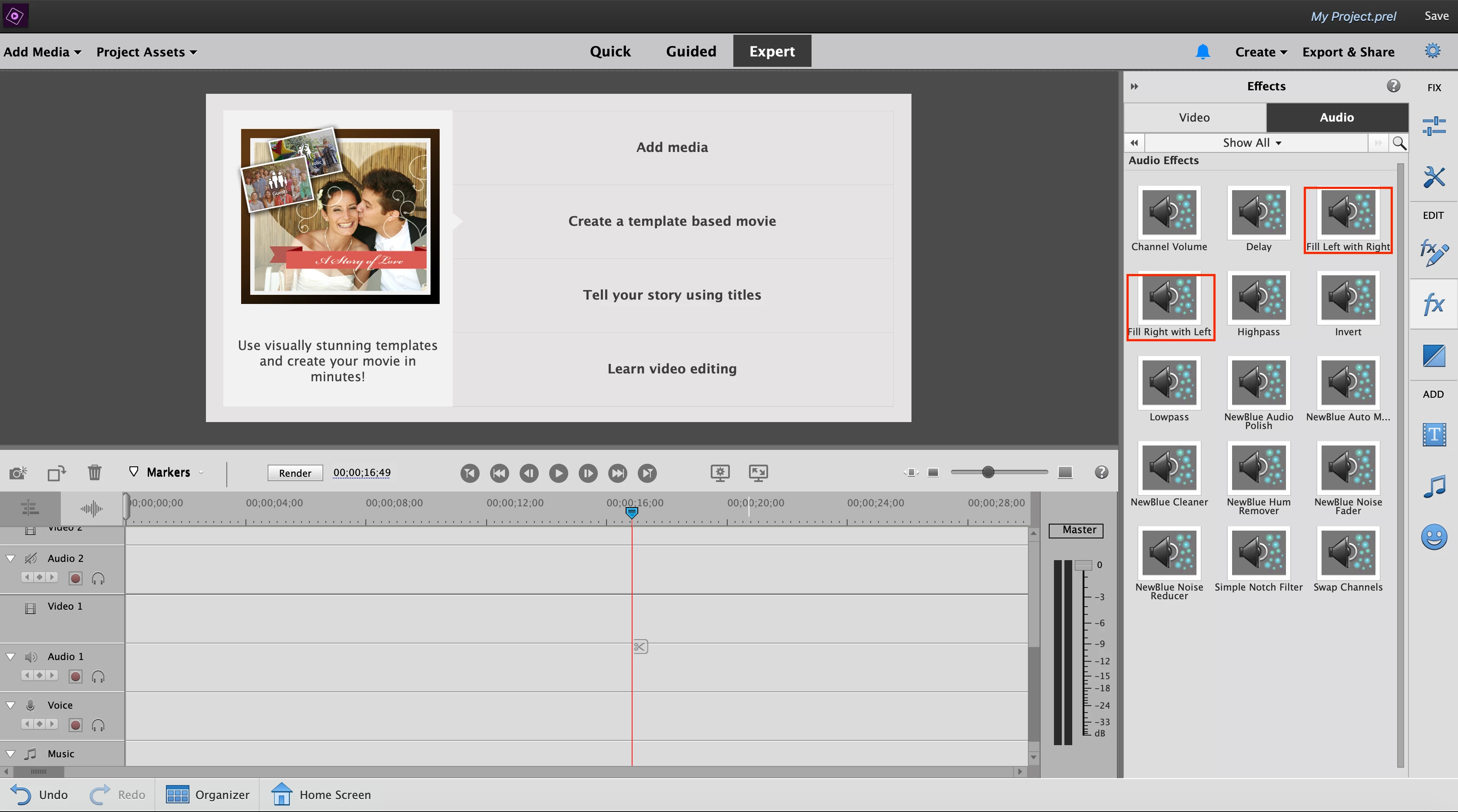This screenshot has height=812, width=1458.
Task: Switch to Guided editing mode
Action: (x=690, y=52)
